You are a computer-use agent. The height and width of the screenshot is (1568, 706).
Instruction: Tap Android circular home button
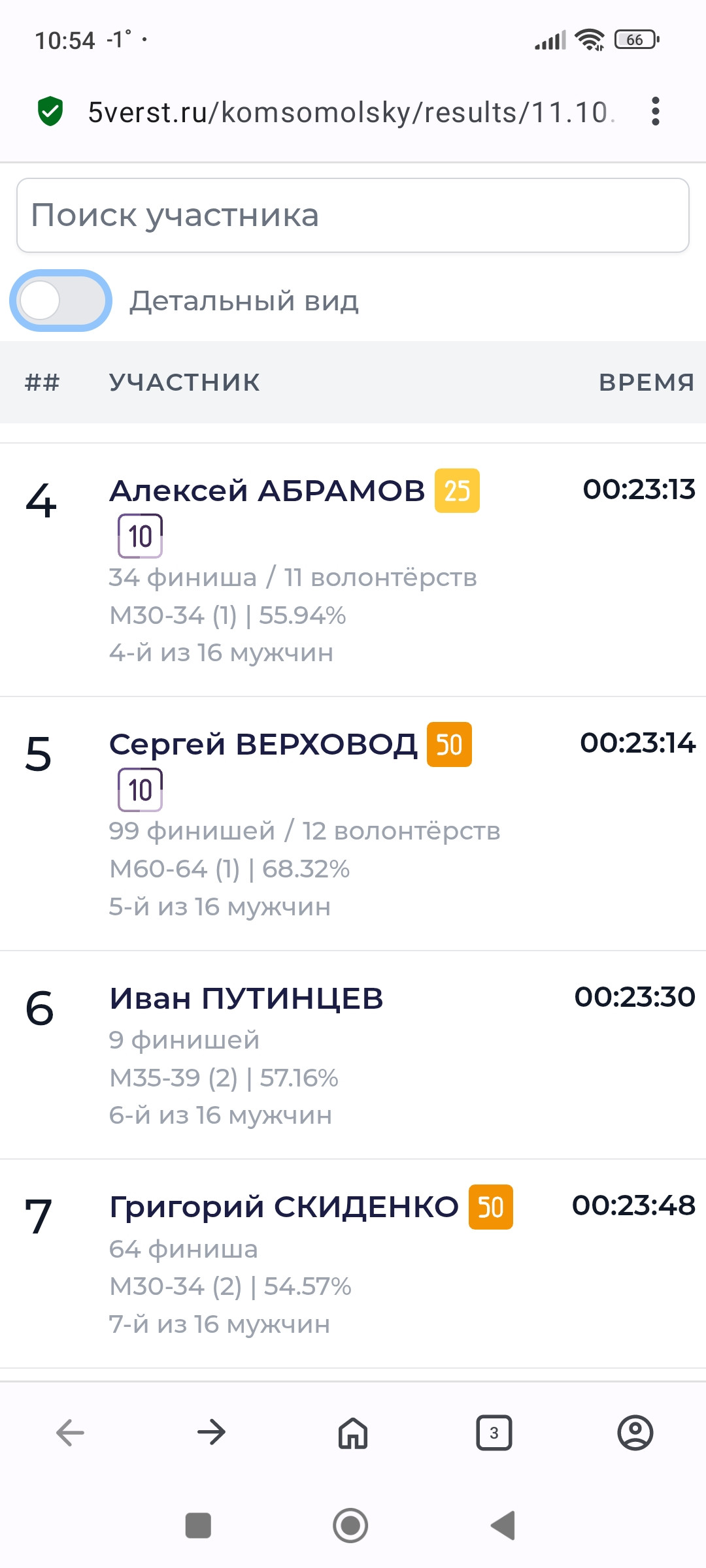coord(350,1526)
